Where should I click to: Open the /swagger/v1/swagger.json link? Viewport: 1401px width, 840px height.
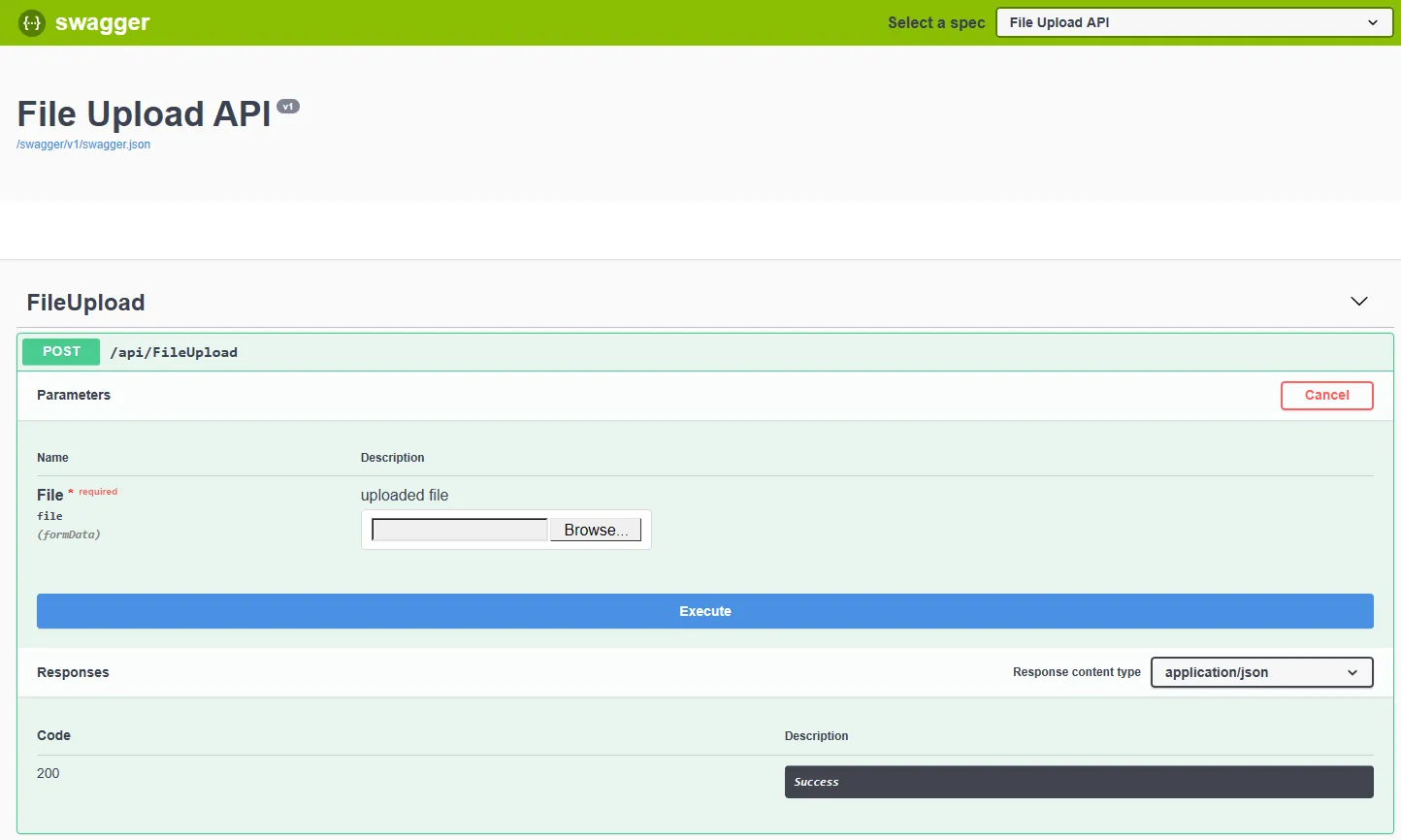(x=83, y=145)
